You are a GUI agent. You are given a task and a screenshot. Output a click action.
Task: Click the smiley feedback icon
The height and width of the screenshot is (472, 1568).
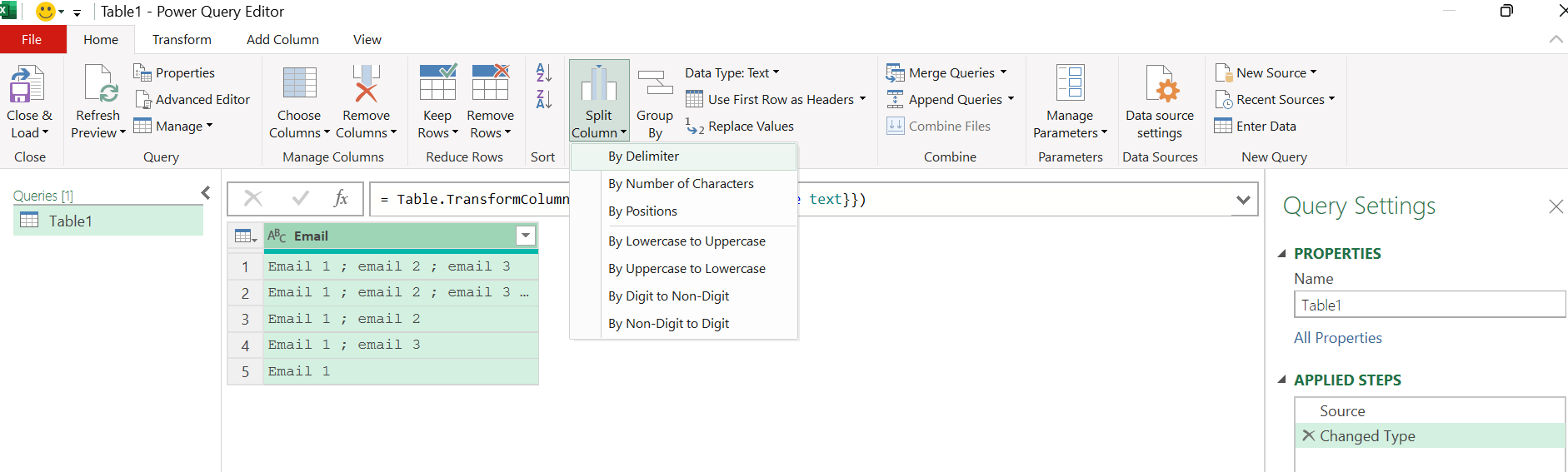pyautogui.click(x=46, y=12)
